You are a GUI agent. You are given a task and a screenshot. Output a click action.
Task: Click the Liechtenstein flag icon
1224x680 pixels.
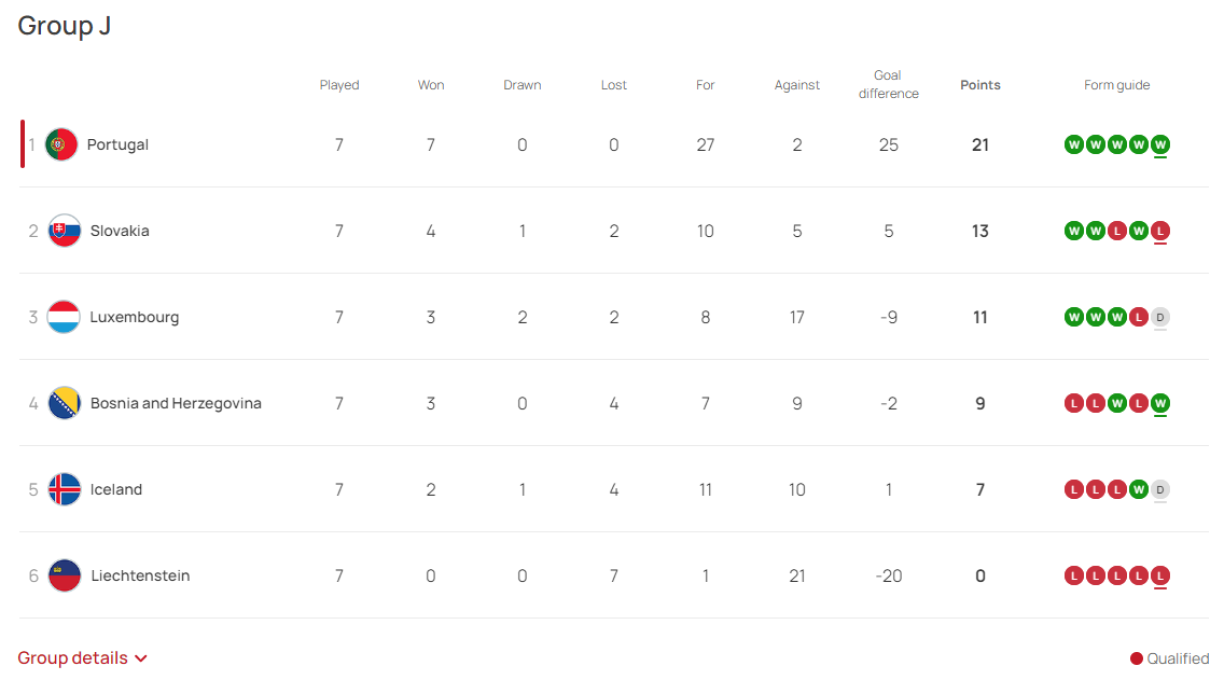click(x=62, y=575)
